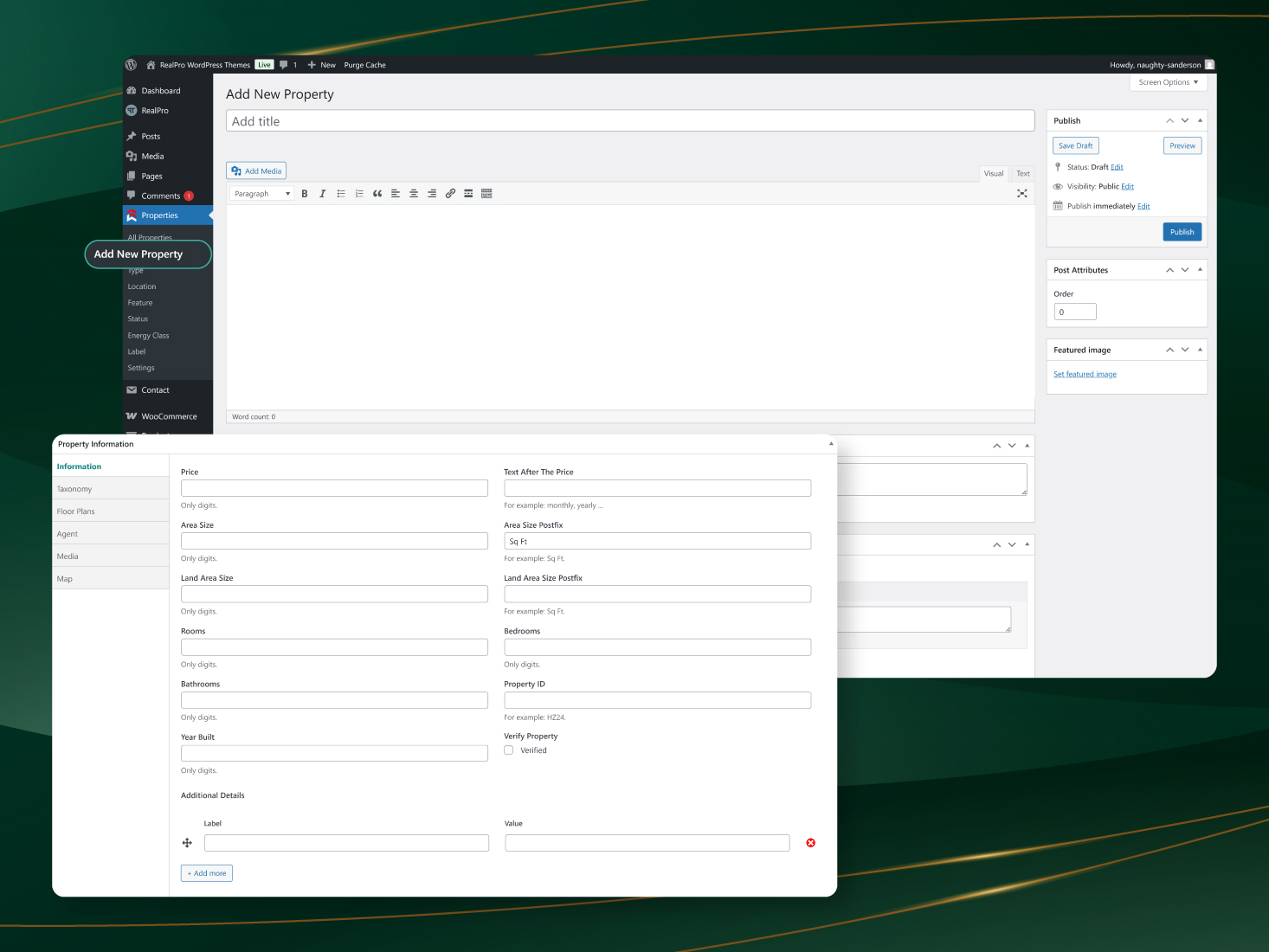Image resolution: width=1269 pixels, height=952 pixels.
Task: Check the Verified checkbox
Action: pos(509,750)
